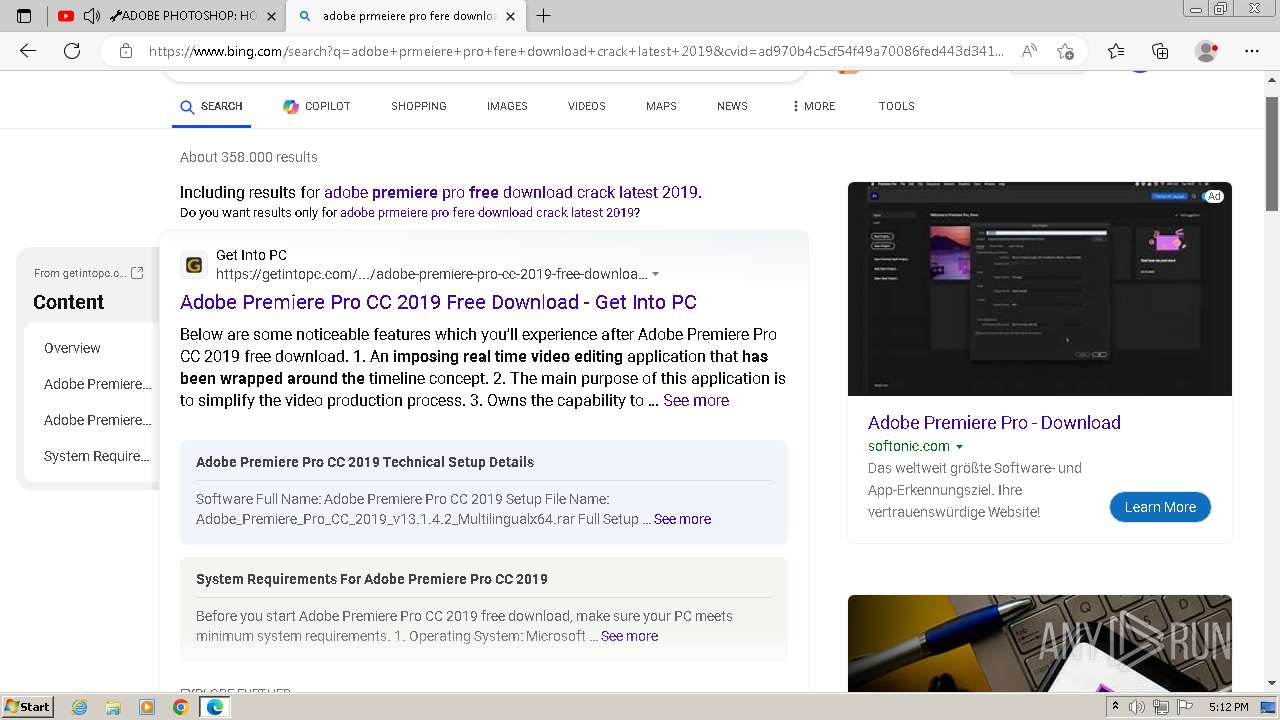
Task: Open a new browser tab
Action: pyautogui.click(x=543, y=16)
